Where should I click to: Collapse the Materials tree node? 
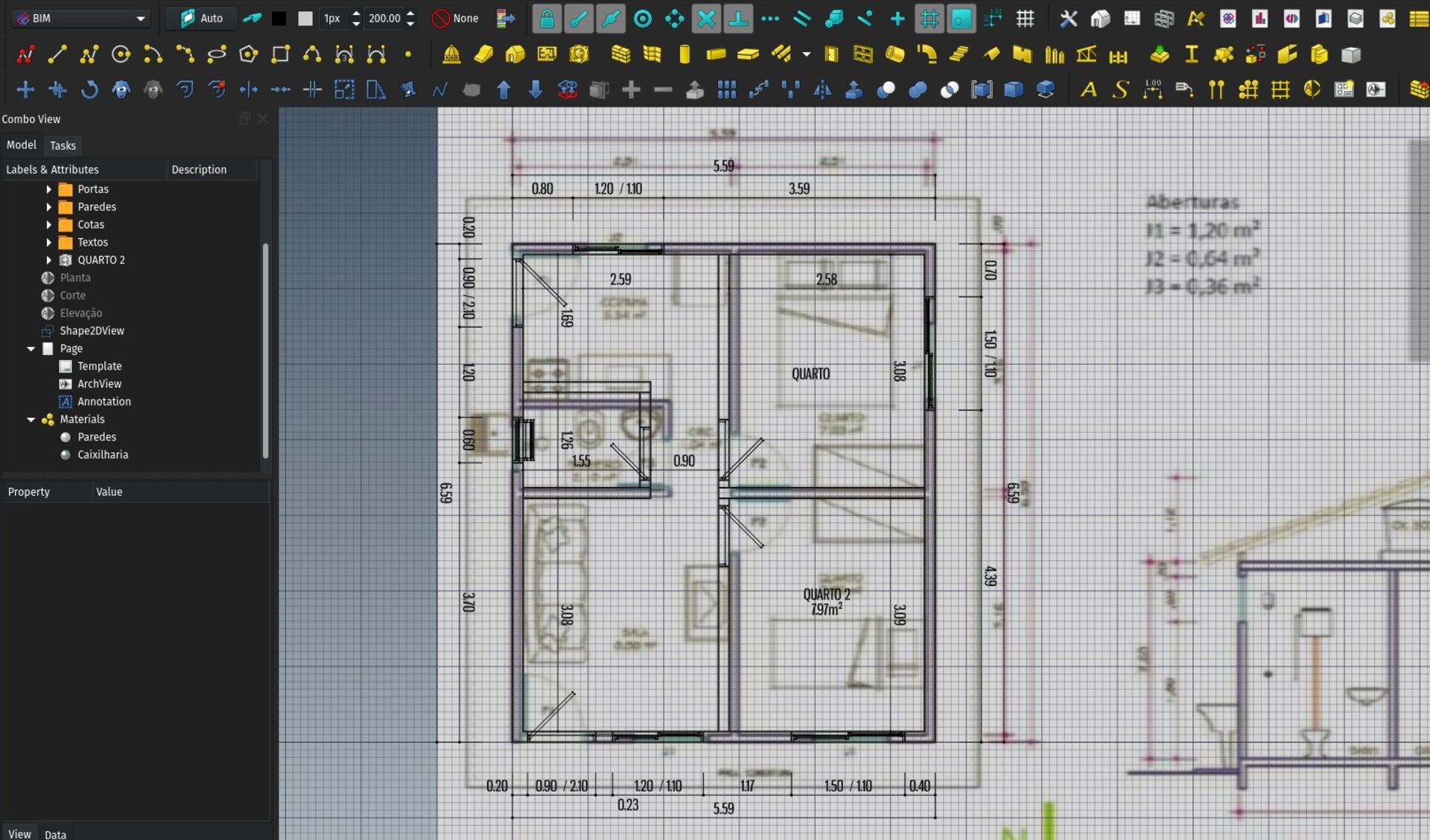[x=31, y=419]
